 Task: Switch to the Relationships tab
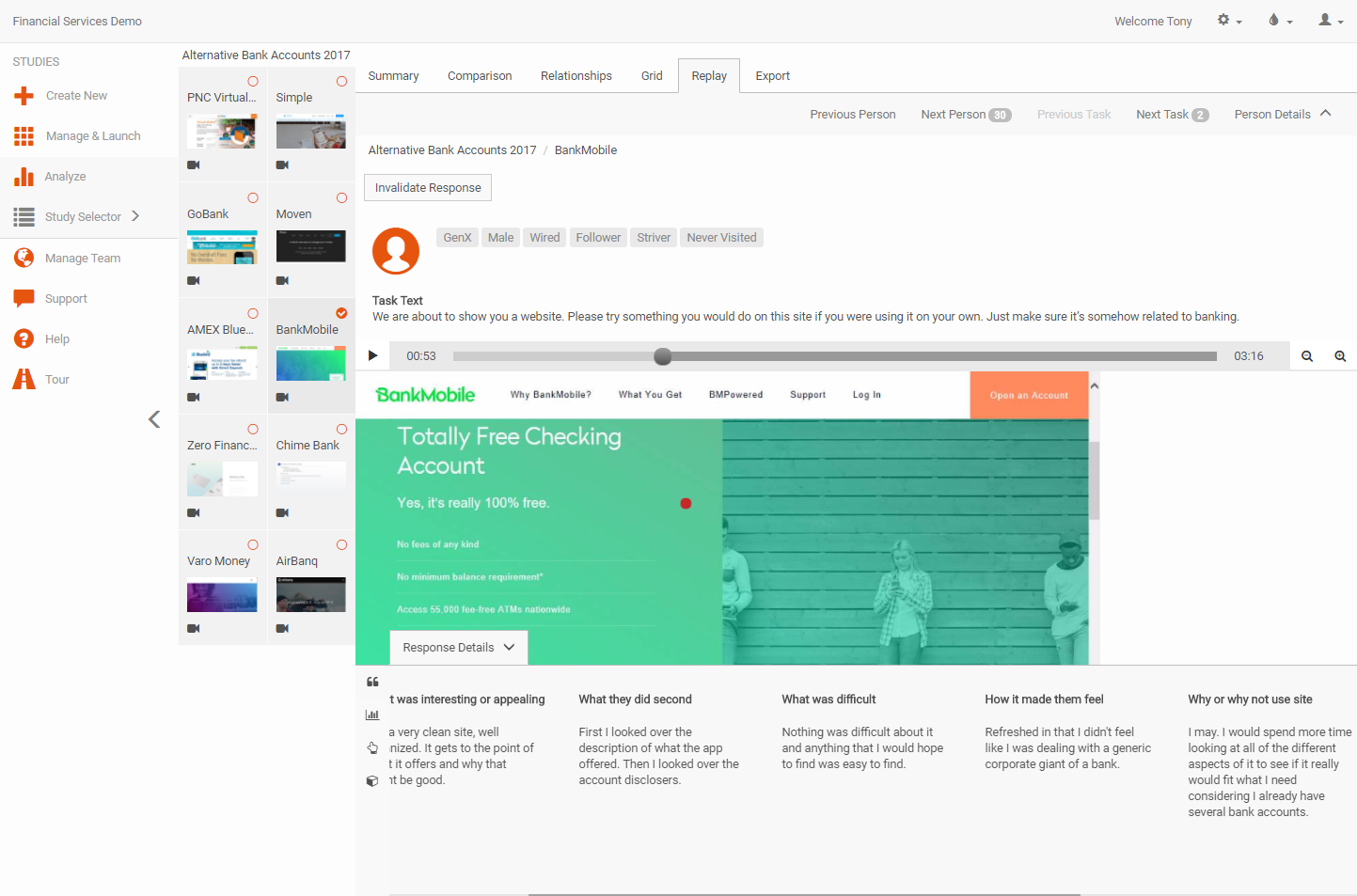pos(576,76)
